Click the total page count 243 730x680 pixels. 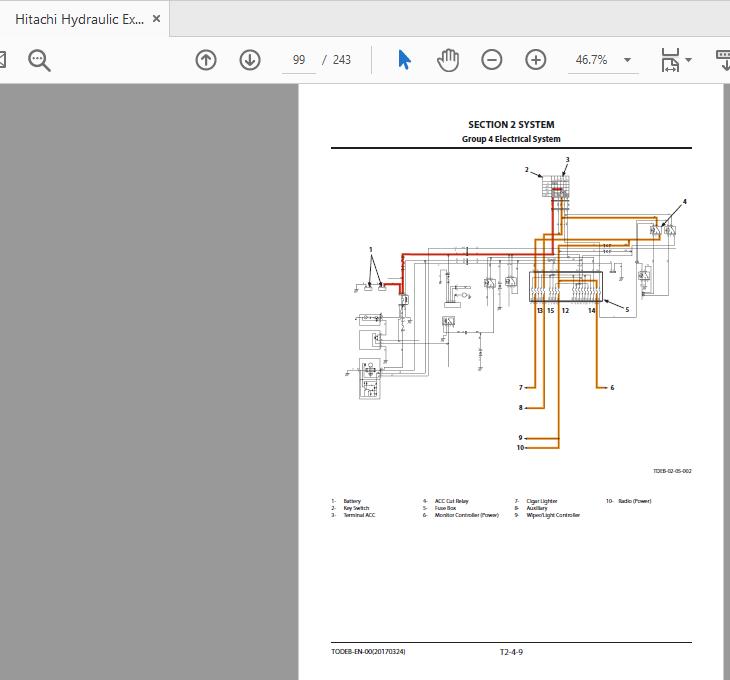pyautogui.click(x=342, y=60)
